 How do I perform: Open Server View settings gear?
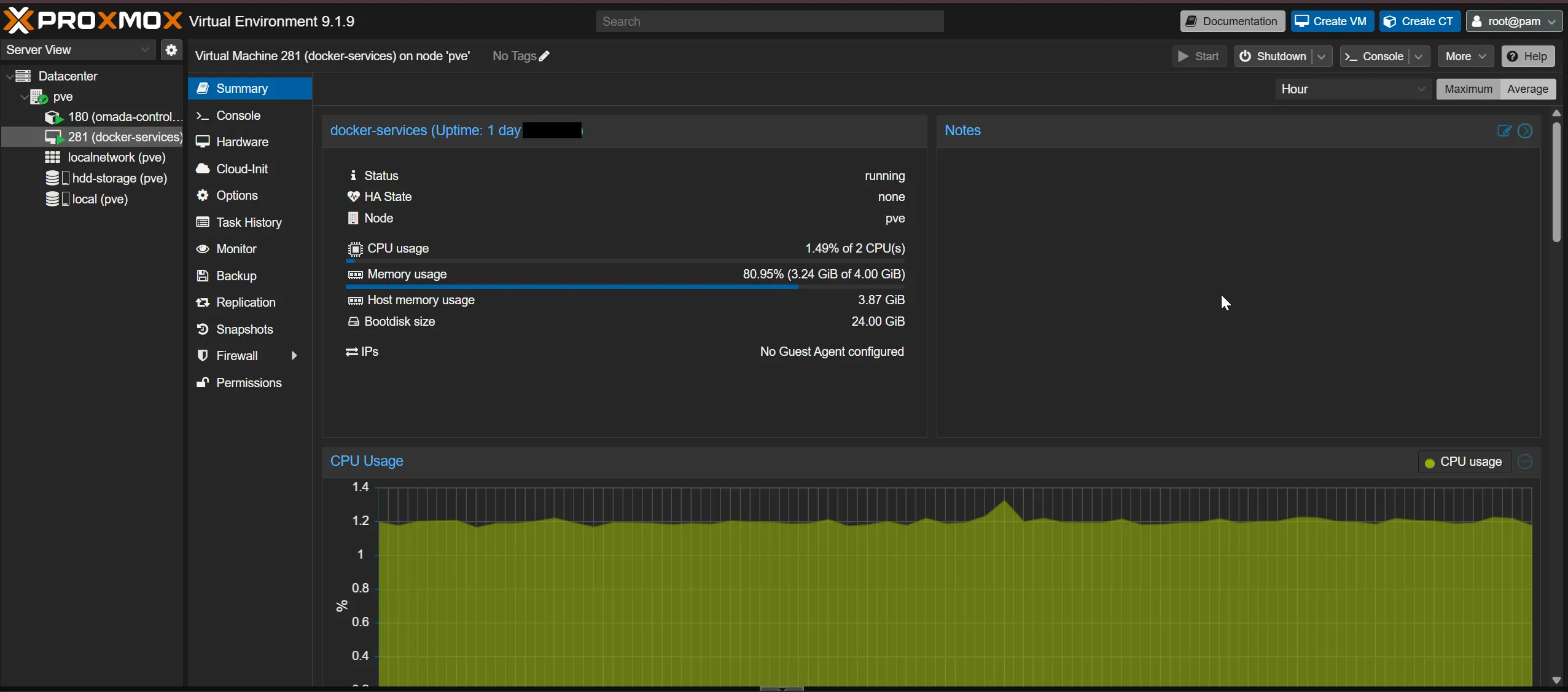pos(171,50)
